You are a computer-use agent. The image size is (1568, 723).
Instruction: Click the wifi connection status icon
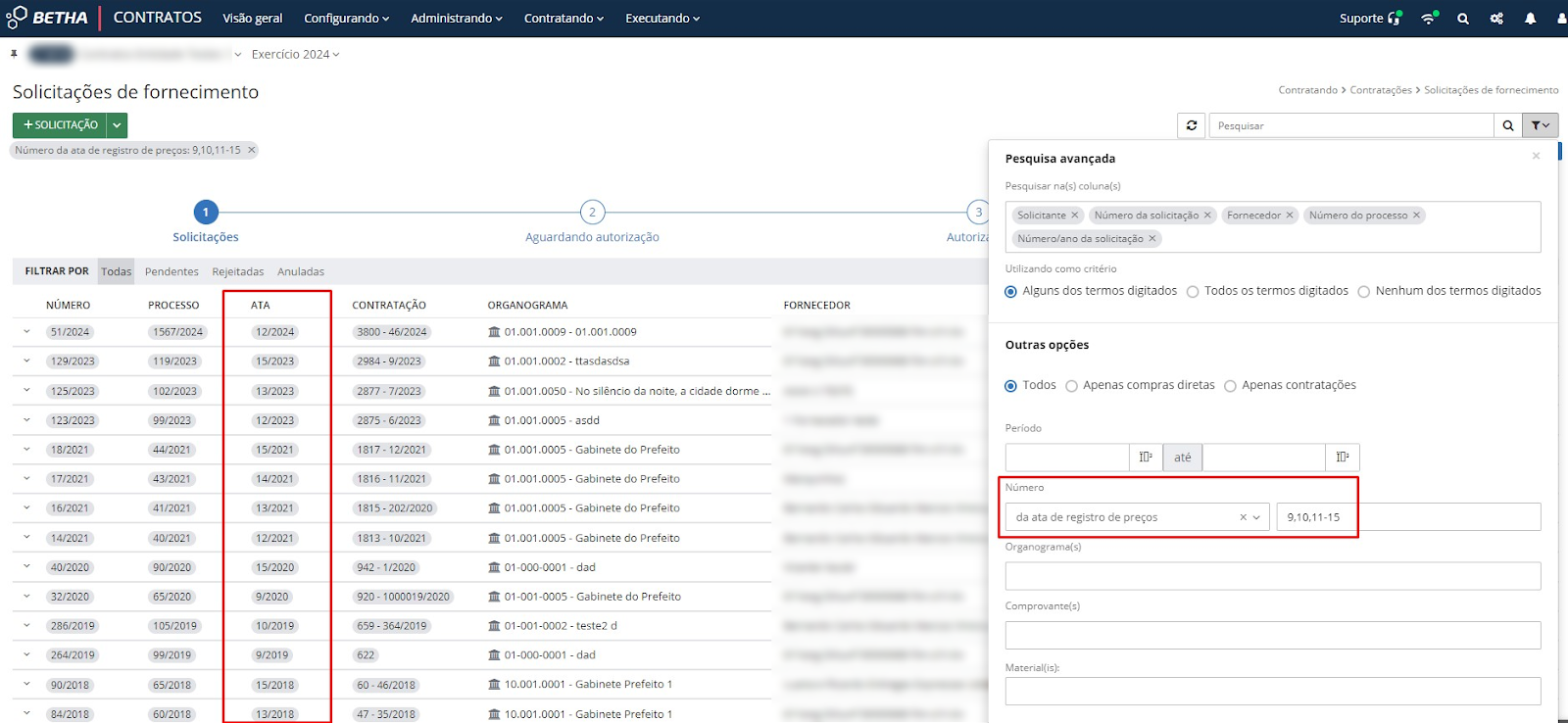pyautogui.click(x=1429, y=18)
